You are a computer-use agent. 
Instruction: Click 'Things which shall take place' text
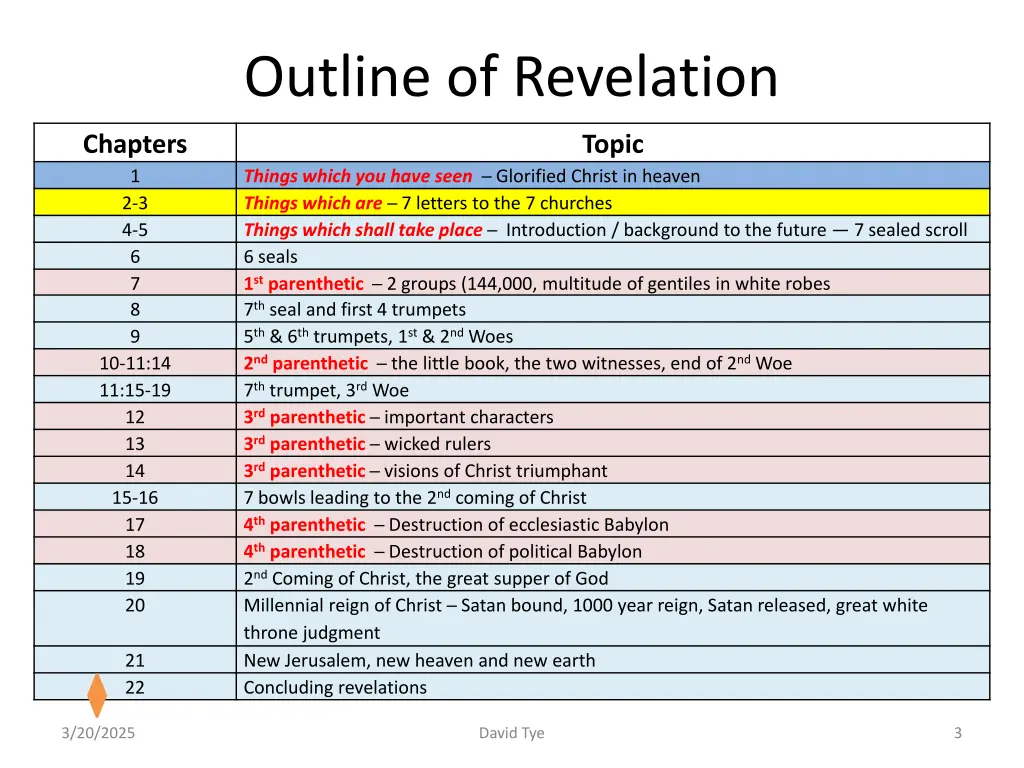pos(363,230)
